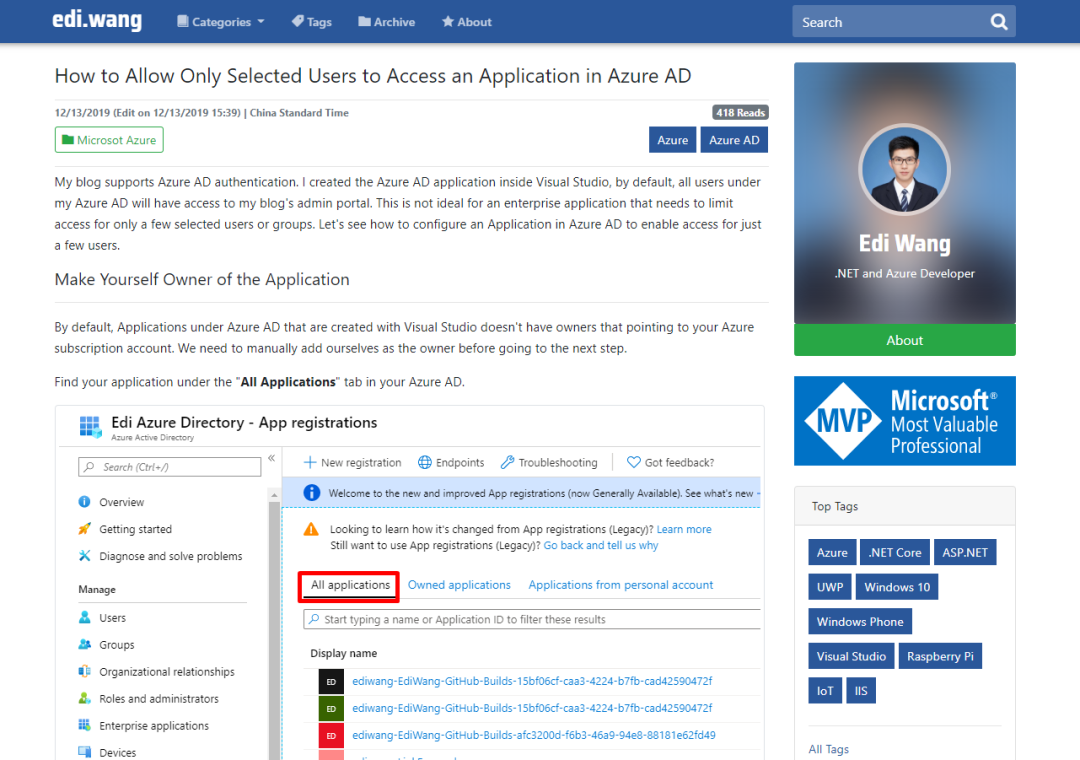1080x760 pixels.
Task: Select the UWP tag
Action: click(830, 587)
